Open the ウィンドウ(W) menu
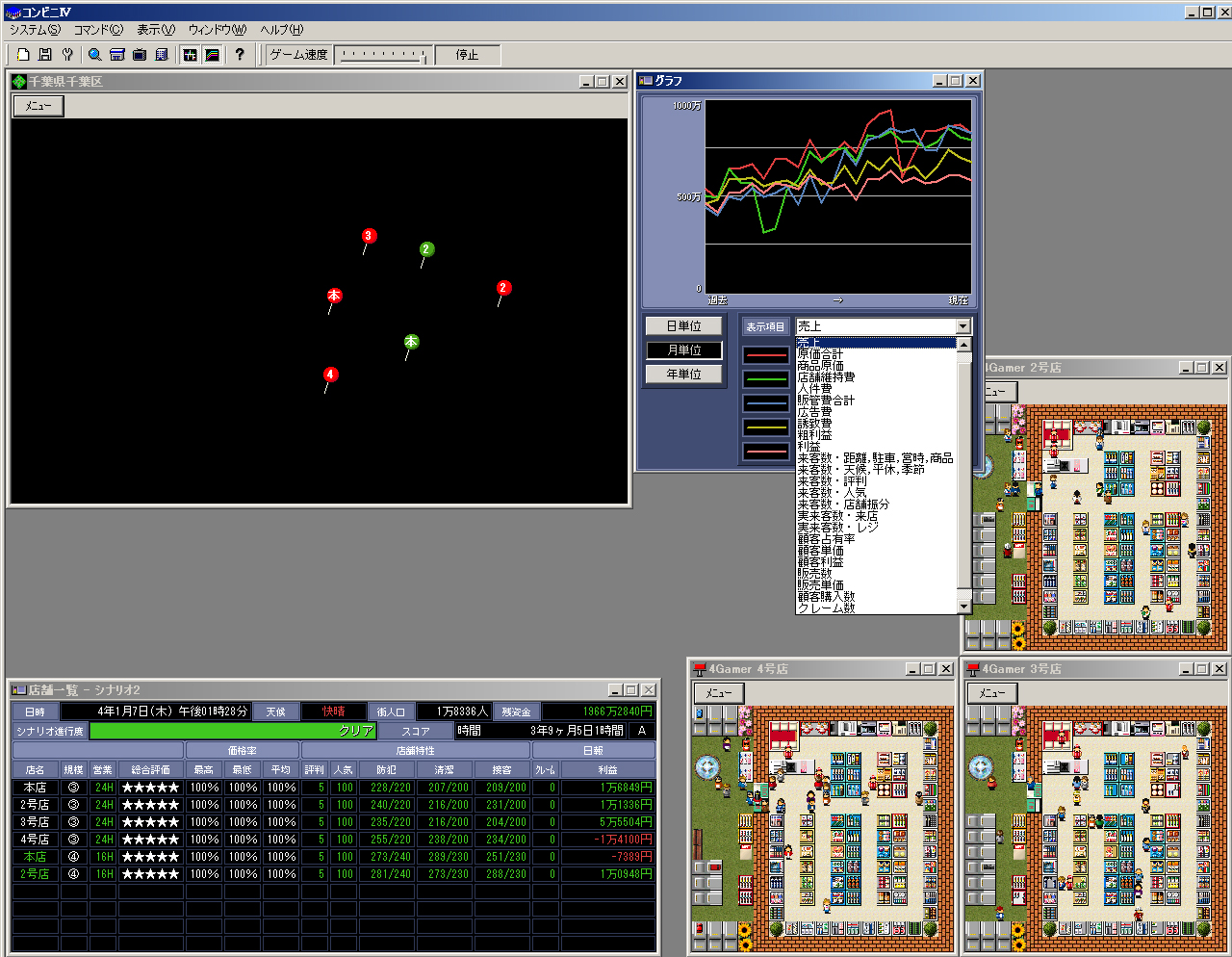The image size is (1232, 957). click(x=217, y=30)
